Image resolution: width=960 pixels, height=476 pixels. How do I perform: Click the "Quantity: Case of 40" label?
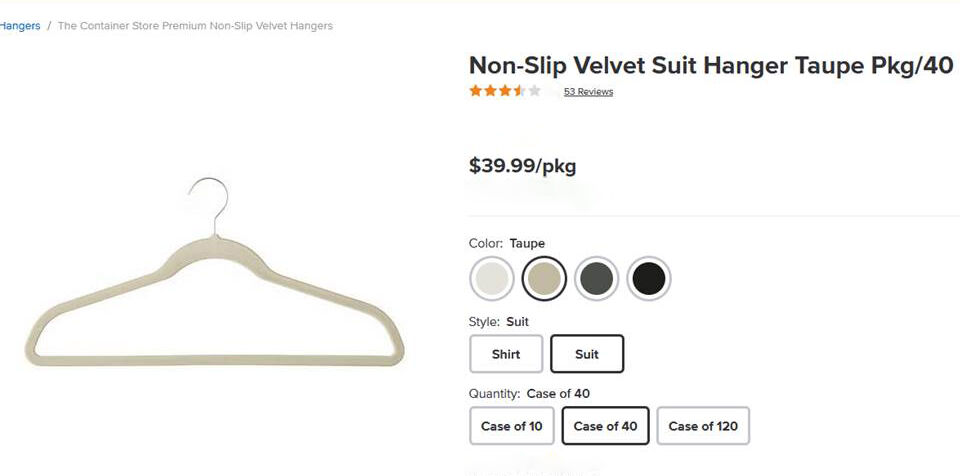529,394
